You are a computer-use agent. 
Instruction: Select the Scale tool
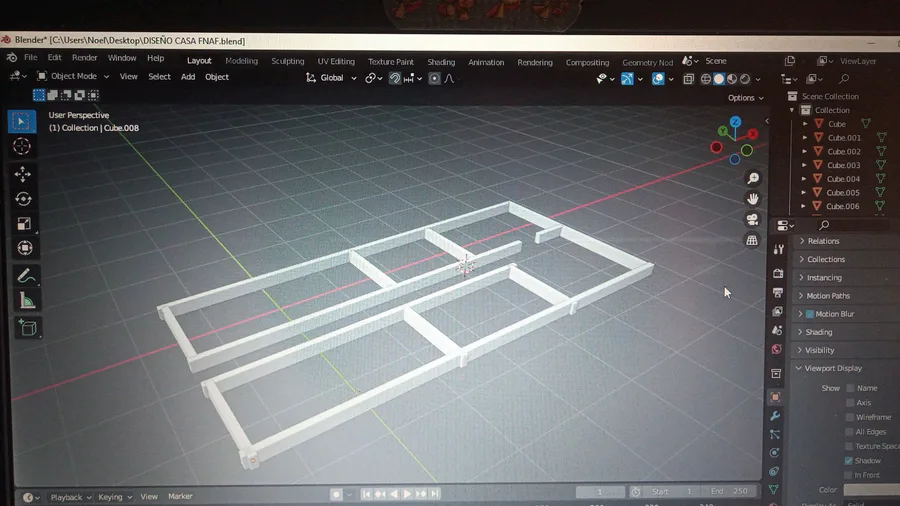click(24, 223)
